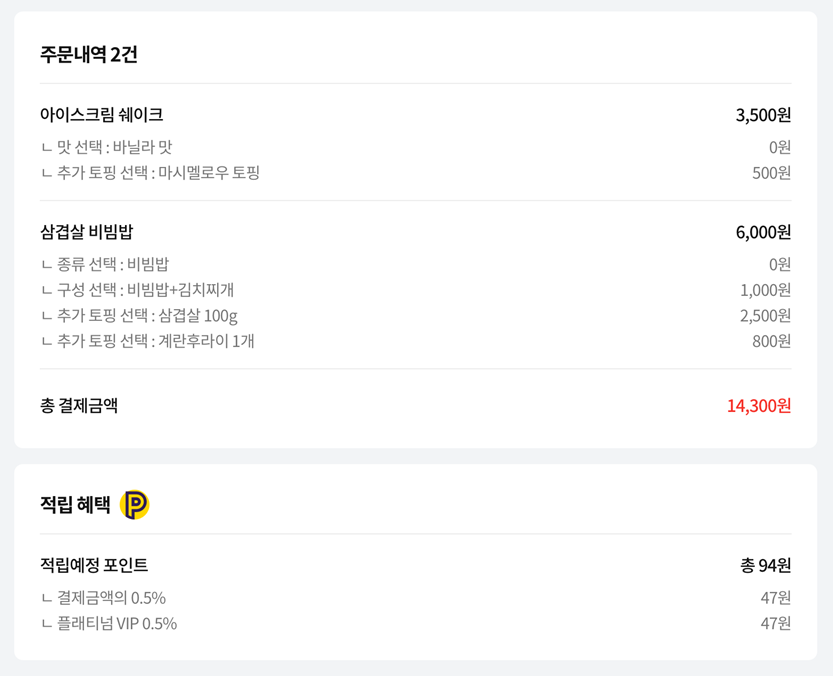This screenshot has width=833, height=676.
Task: Click the 적립 혜택 section heading
Action: (x=75, y=504)
